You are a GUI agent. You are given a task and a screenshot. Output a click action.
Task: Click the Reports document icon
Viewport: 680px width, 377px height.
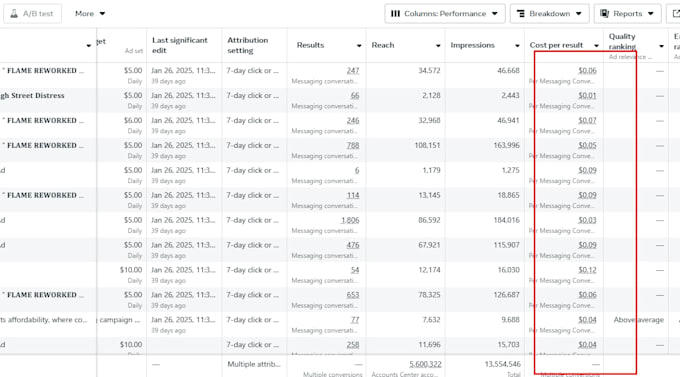coord(605,13)
